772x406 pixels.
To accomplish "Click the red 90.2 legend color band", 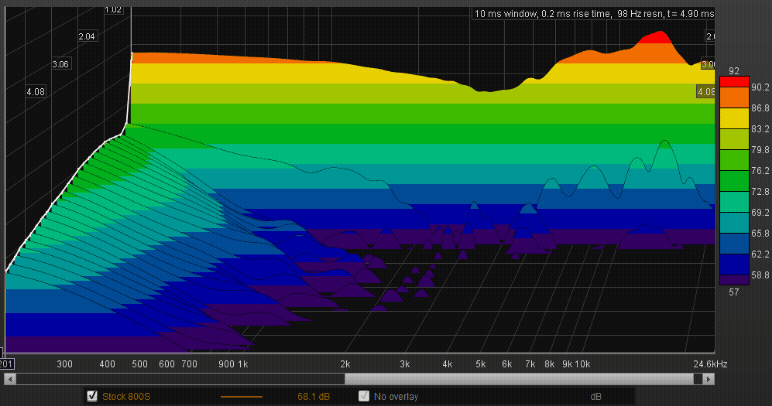I will 734,82.
